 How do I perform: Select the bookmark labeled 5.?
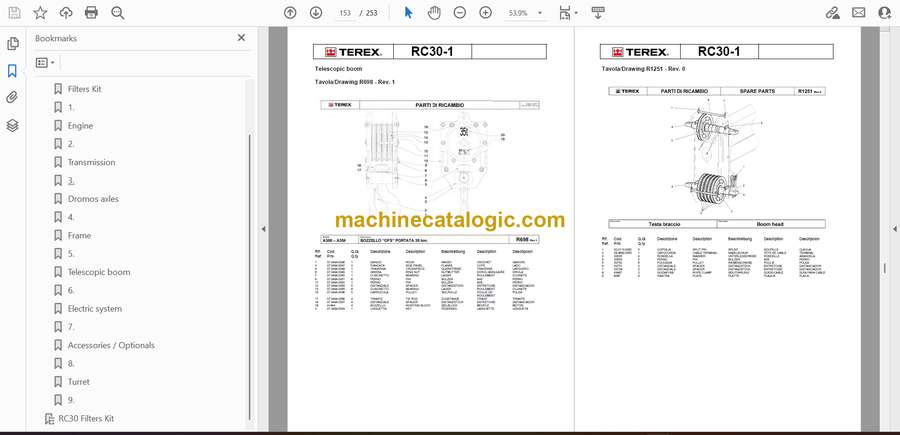[71, 254]
